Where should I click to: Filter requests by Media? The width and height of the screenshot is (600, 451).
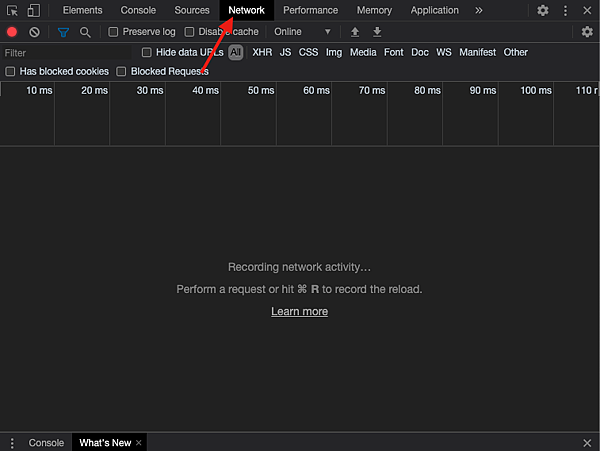363,52
